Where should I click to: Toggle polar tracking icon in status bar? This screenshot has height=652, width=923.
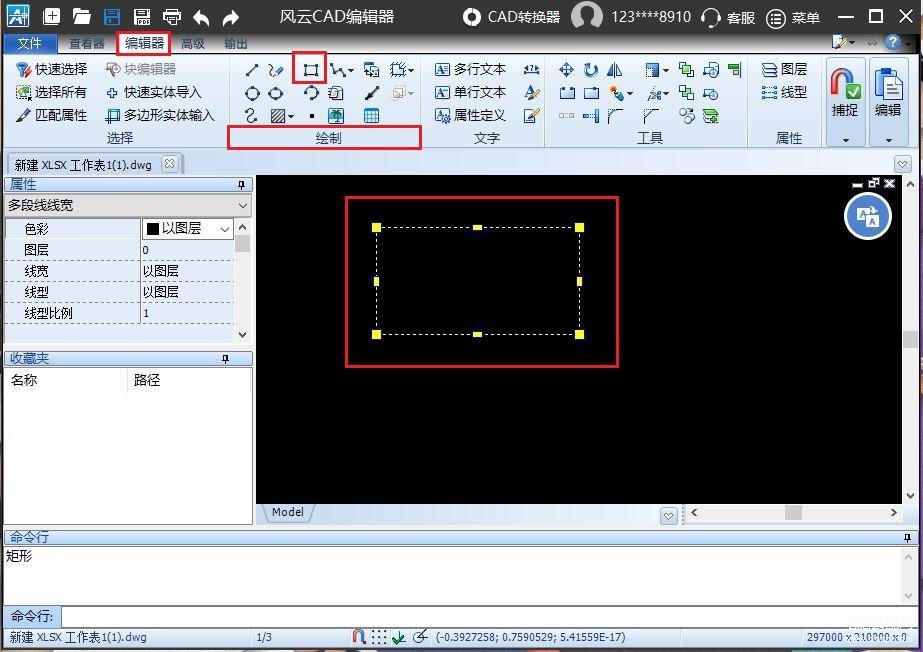(420, 637)
